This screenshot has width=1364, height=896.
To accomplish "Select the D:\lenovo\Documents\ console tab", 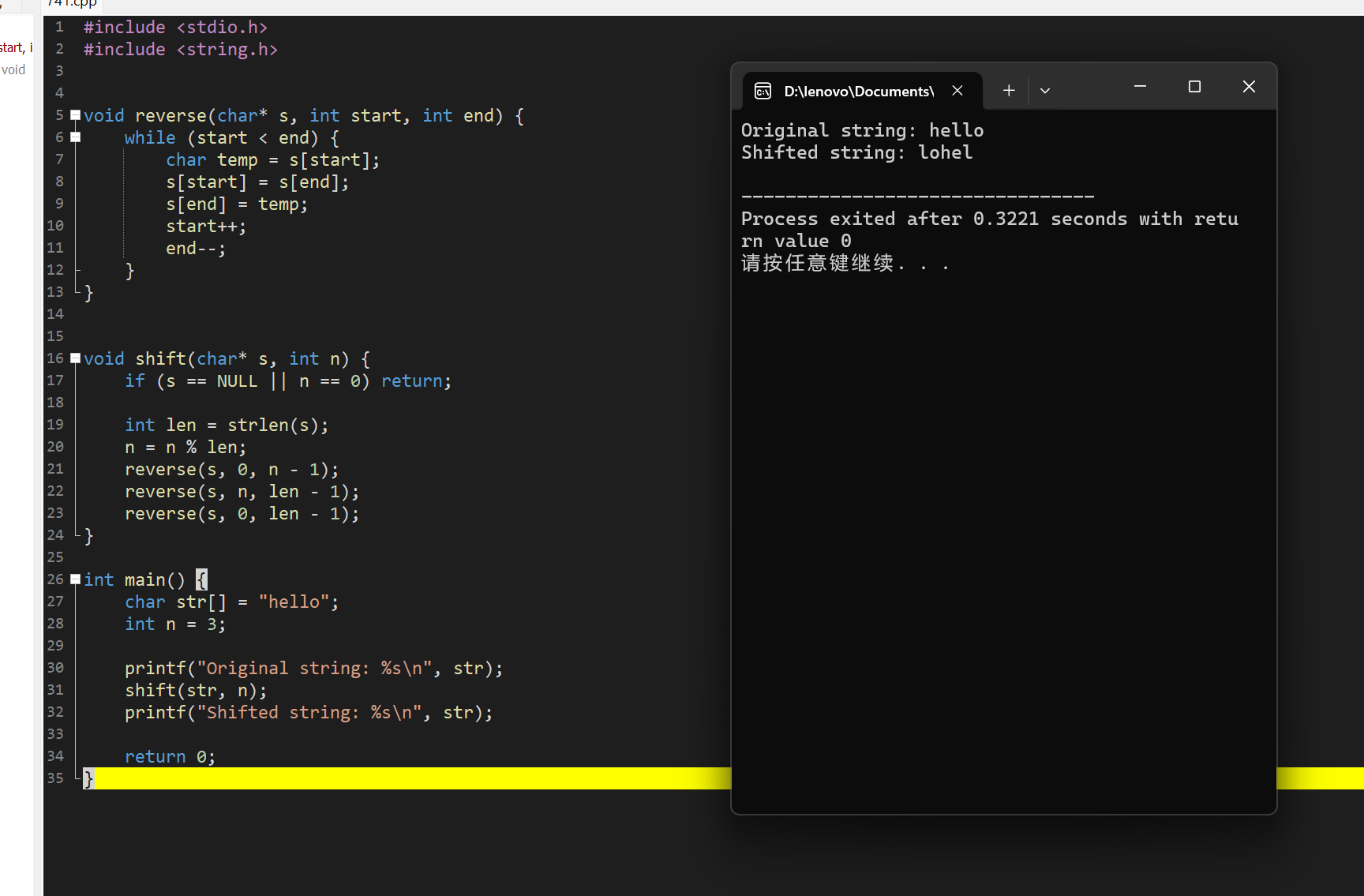I will pyautogui.click(x=862, y=91).
